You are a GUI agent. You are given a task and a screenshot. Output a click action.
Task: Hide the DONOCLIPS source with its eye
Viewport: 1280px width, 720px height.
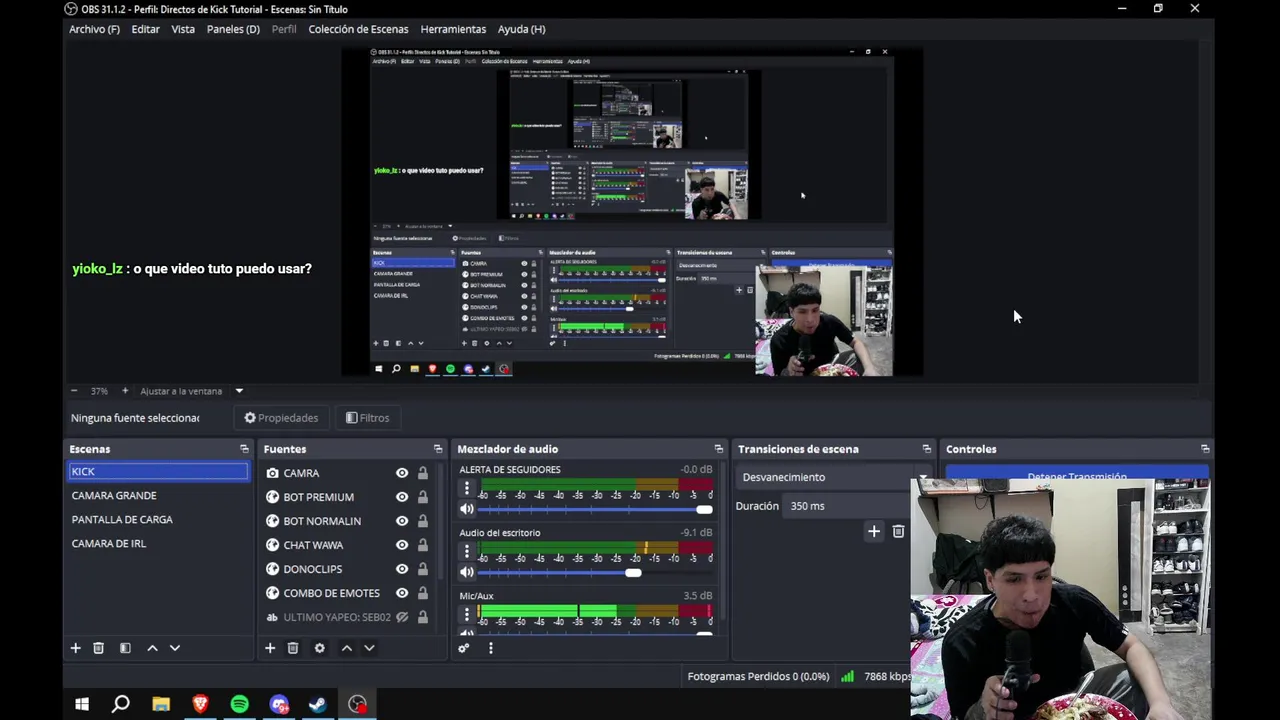[x=402, y=569]
